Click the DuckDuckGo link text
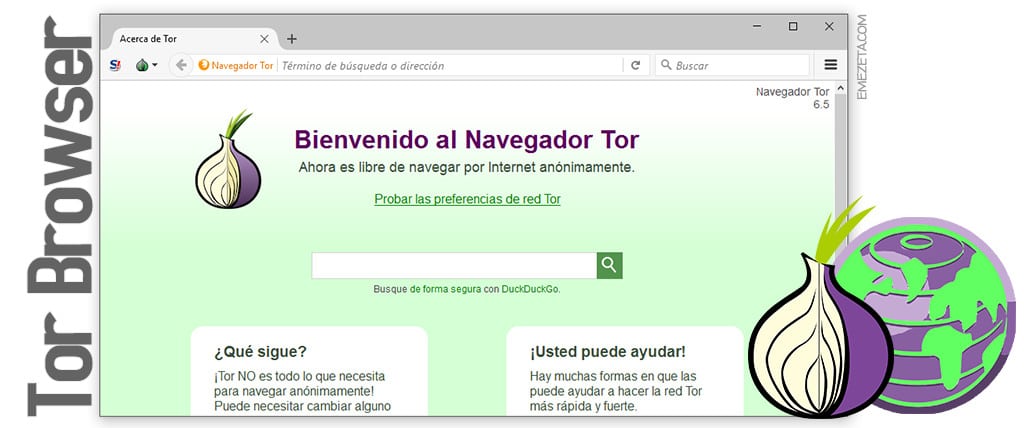The width and height of the screenshot is (1024, 428). point(530,289)
